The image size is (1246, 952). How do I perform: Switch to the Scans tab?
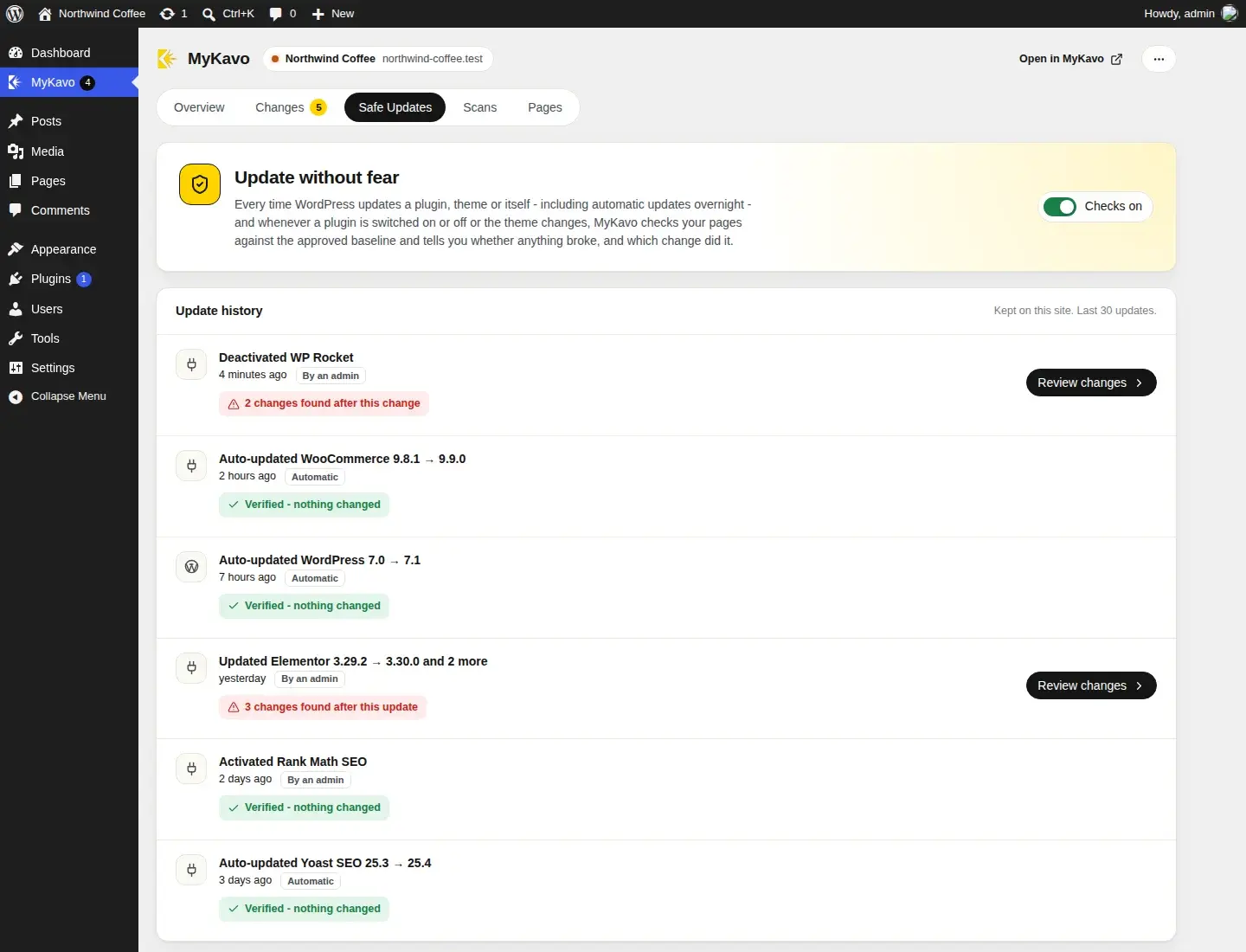coord(479,107)
